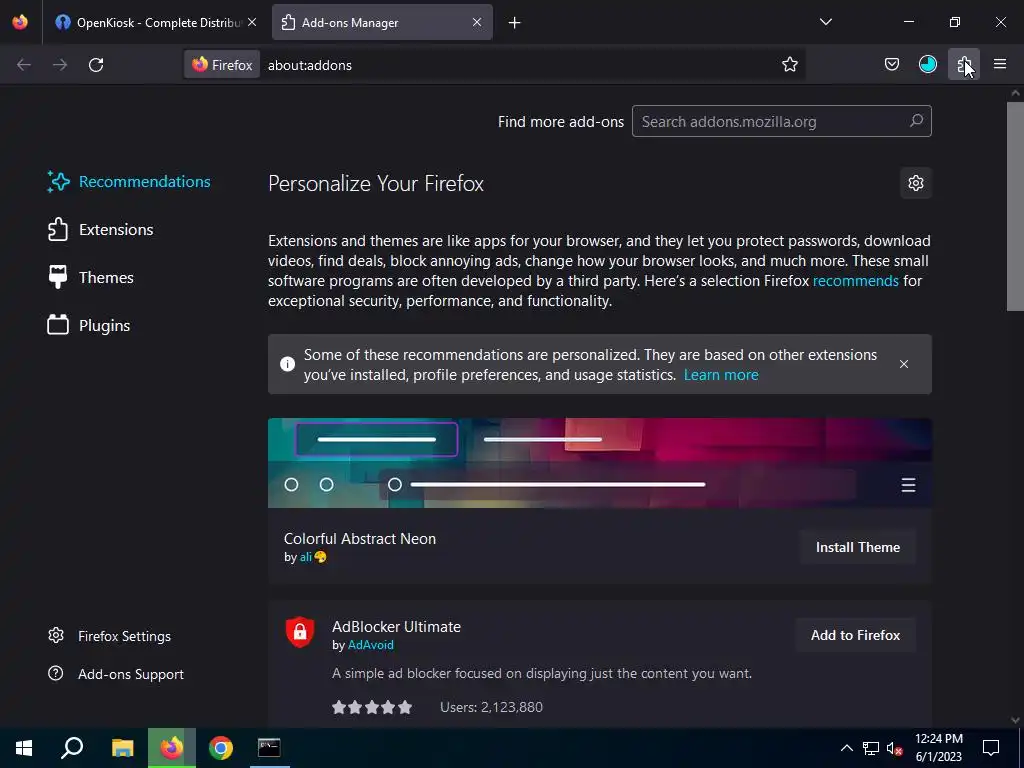1024x768 pixels.
Task: Click the AdBlocker Ultimate shield icon
Action: 300,632
